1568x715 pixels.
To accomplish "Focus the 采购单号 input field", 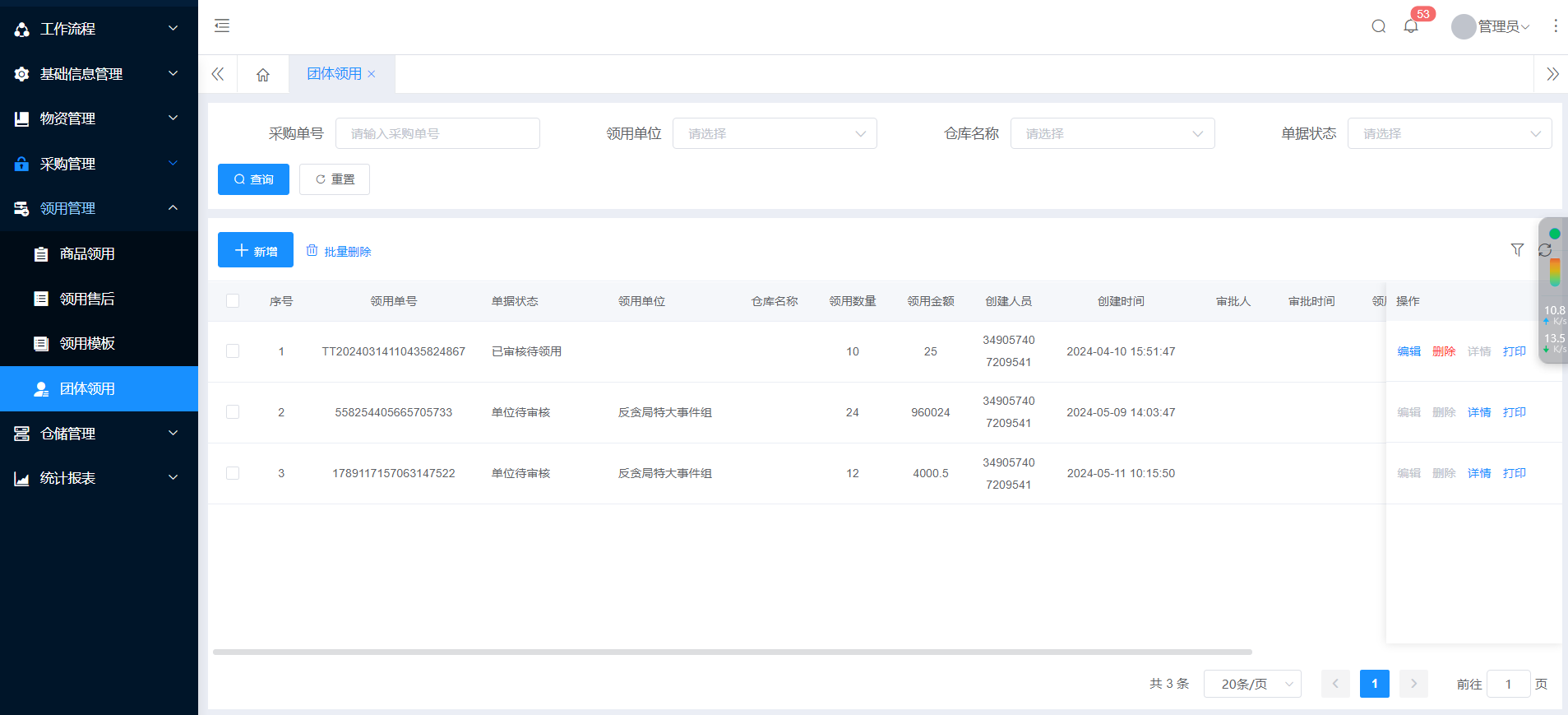I will click(437, 133).
